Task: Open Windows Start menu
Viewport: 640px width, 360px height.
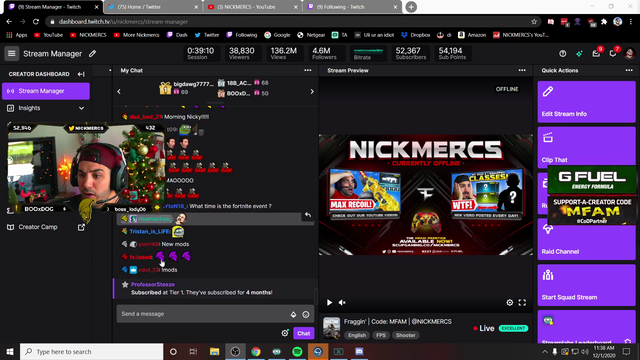Action: click(10, 351)
